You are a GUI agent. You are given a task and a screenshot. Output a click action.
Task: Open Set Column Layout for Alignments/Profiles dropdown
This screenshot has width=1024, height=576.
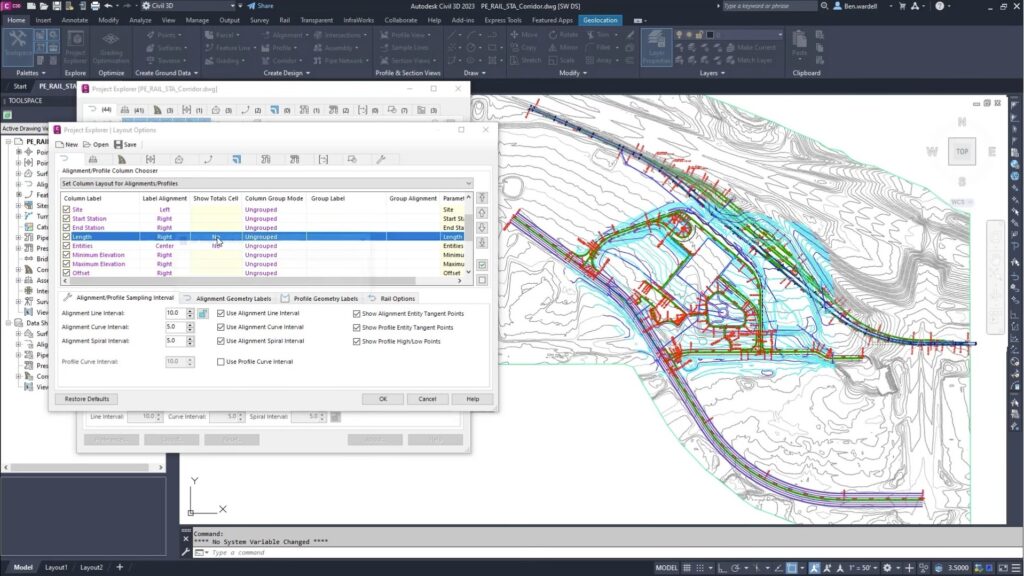pos(266,184)
